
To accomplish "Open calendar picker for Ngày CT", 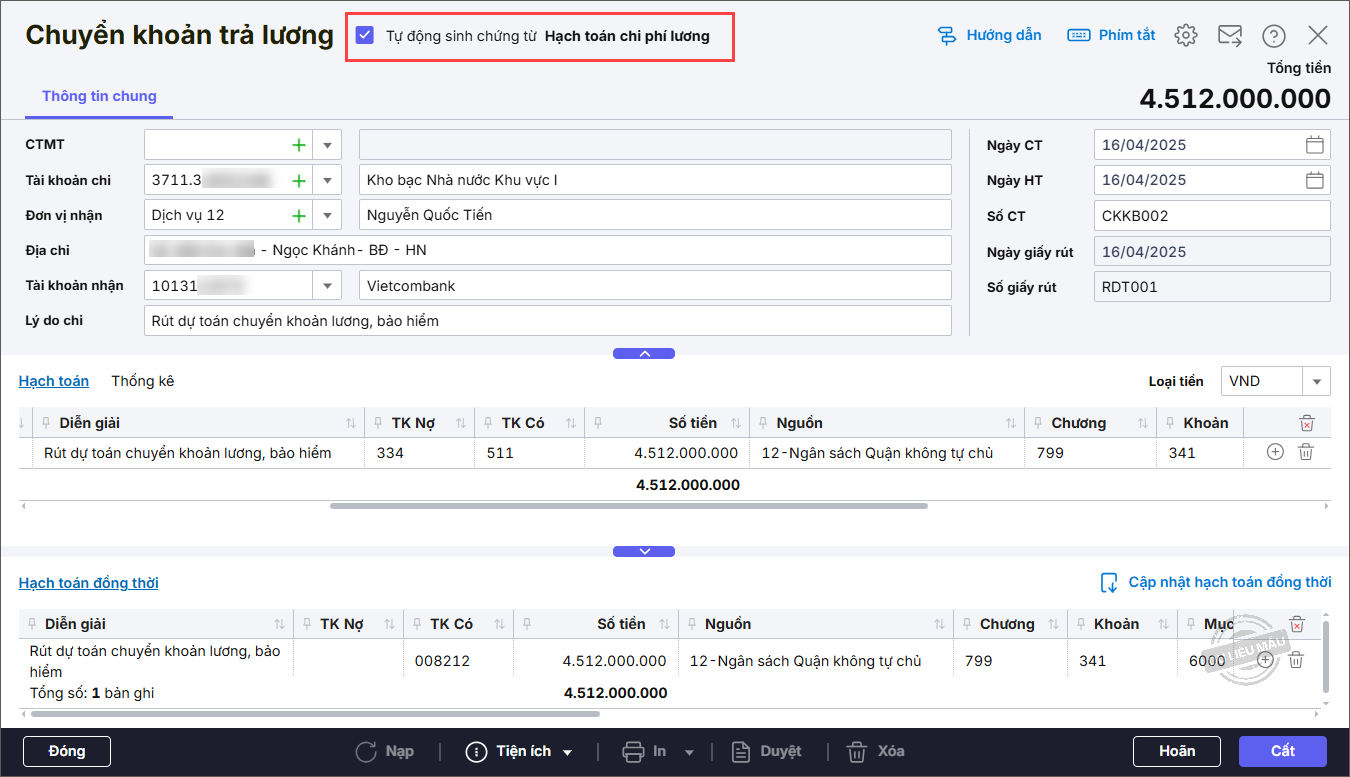I will pos(1315,145).
